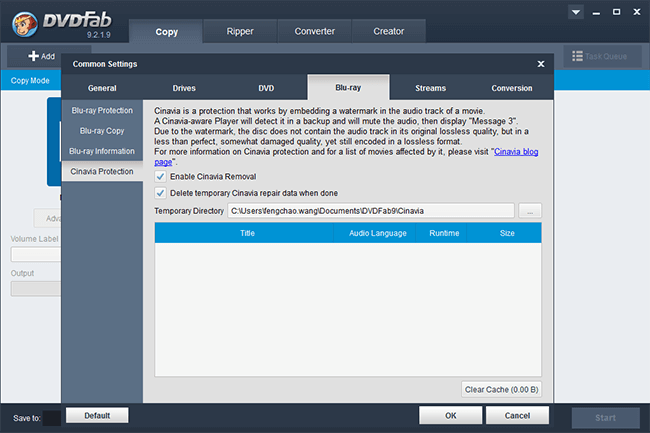Click the Copy Mode bar in main window

tap(30, 80)
